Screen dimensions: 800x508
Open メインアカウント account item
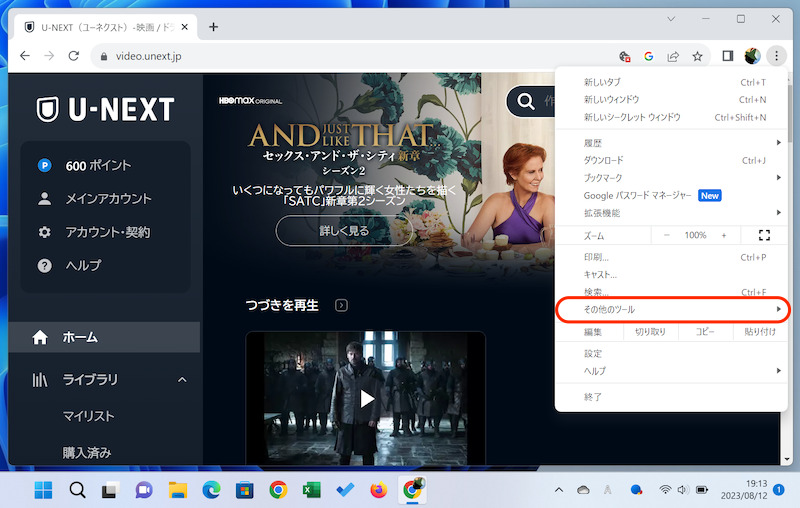pyautogui.click(x=106, y=198)
